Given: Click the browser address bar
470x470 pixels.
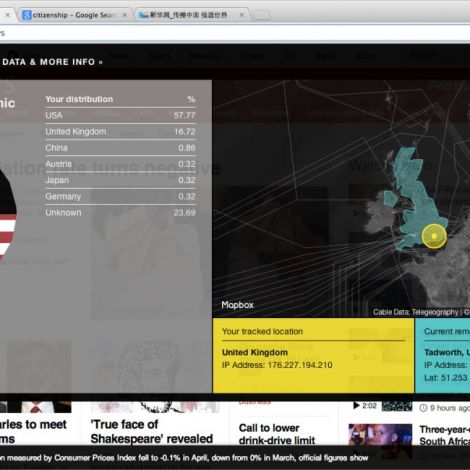Looking at the screenshot, I should tap(235, 33).
